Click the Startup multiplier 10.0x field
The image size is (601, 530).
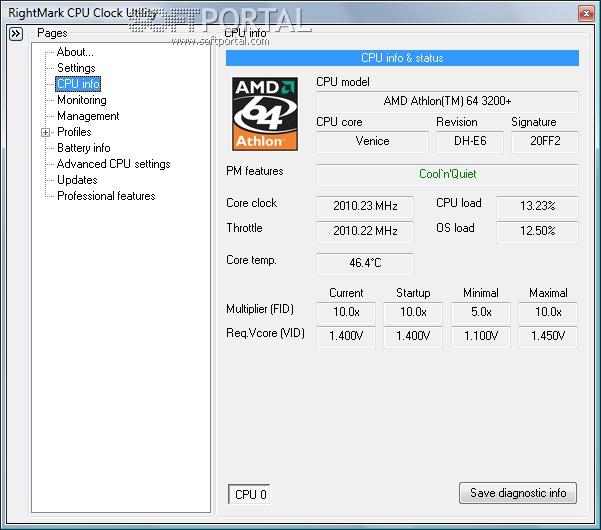pos(413,313)
